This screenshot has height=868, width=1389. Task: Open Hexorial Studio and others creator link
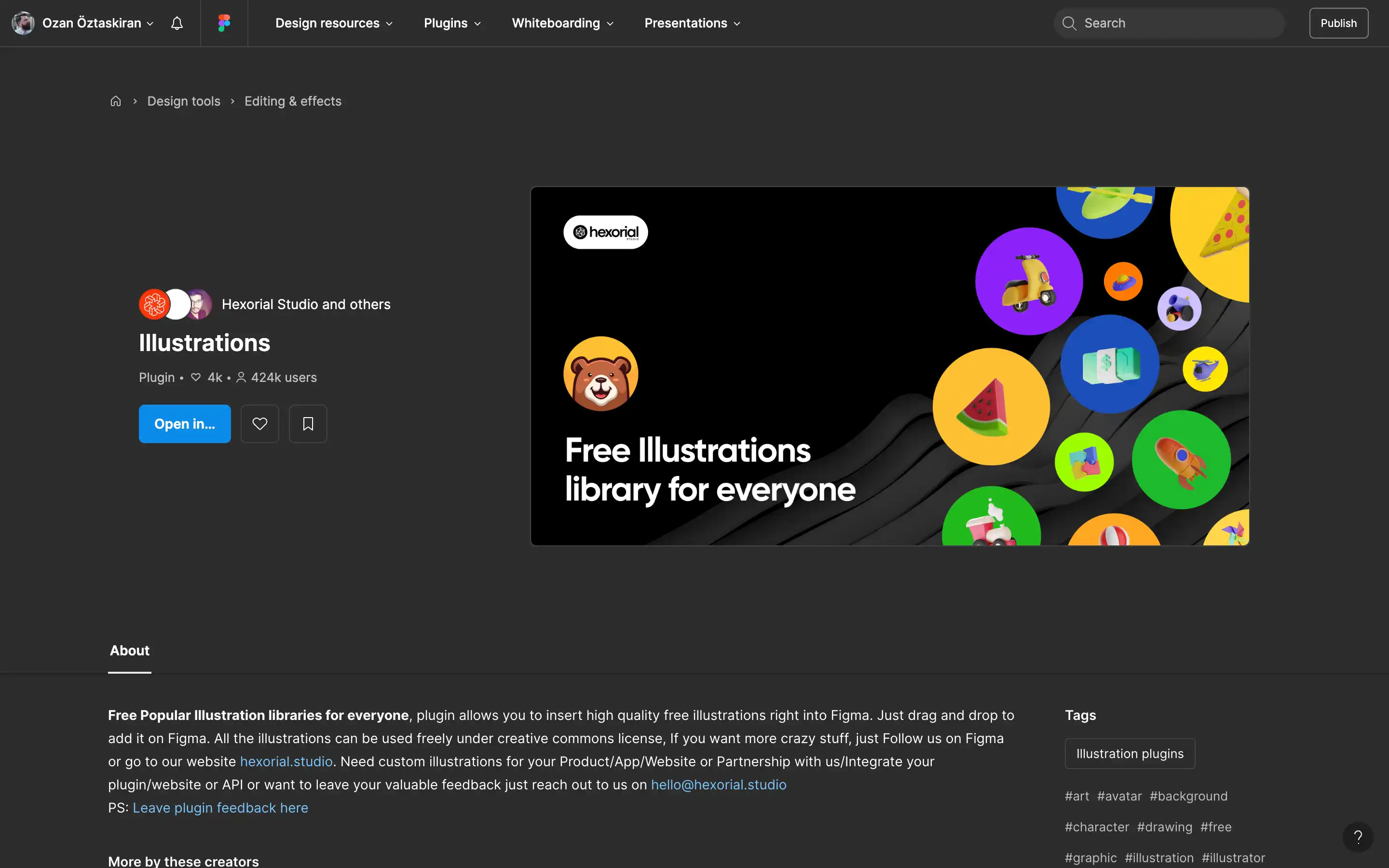(x=306, y=304)
